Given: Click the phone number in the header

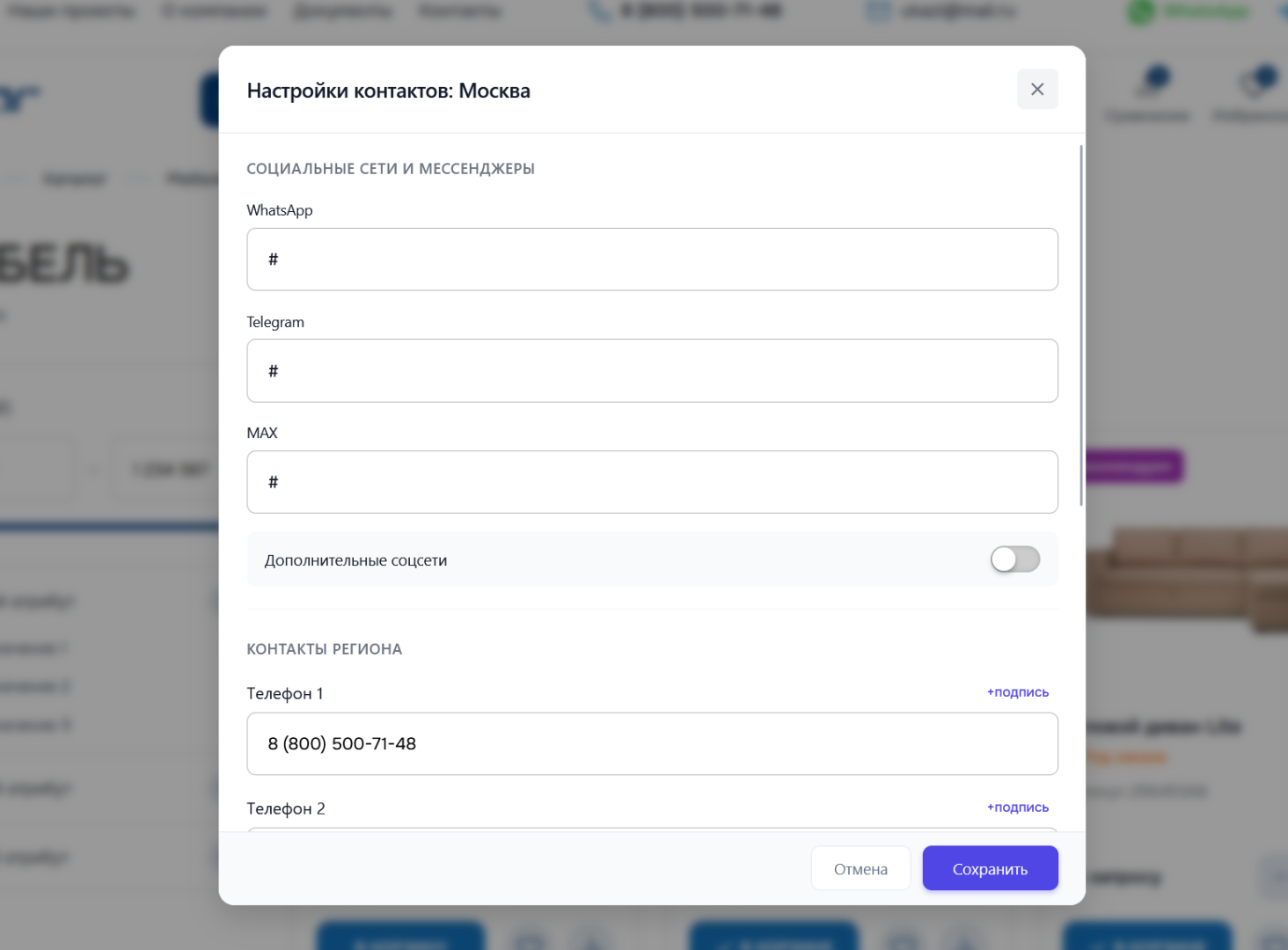Looking at the screenshot, I should 700,11.
